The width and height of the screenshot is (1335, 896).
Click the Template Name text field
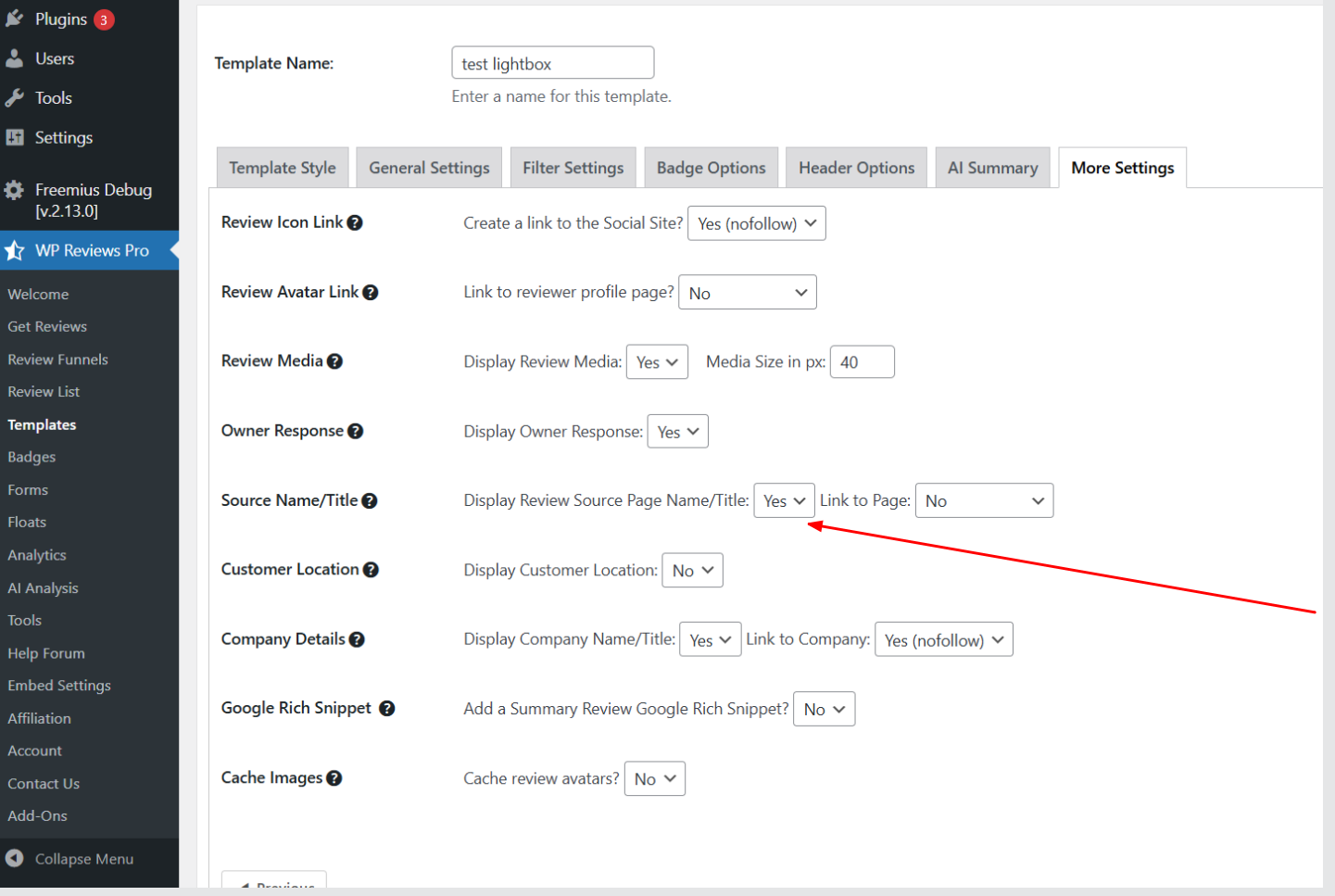click(552, 63)
